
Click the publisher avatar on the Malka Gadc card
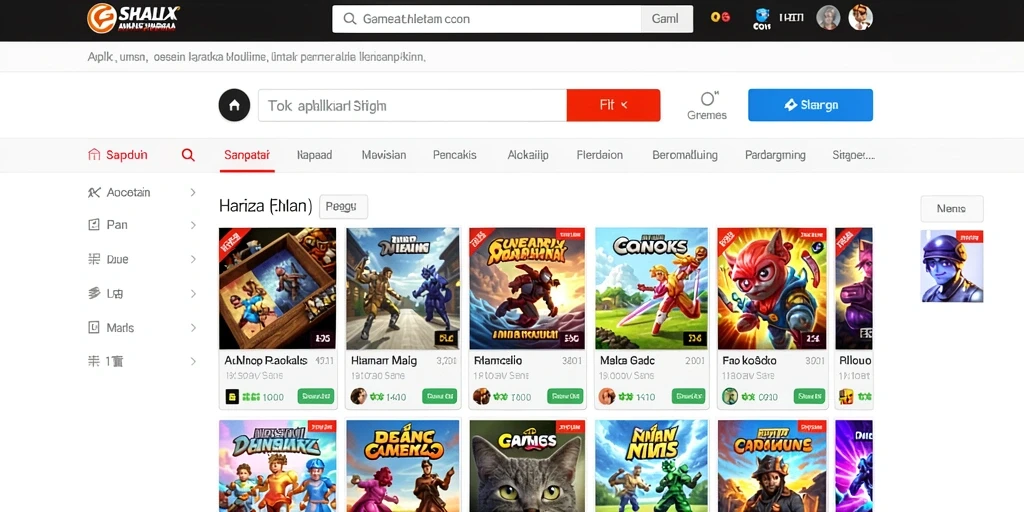607,396
